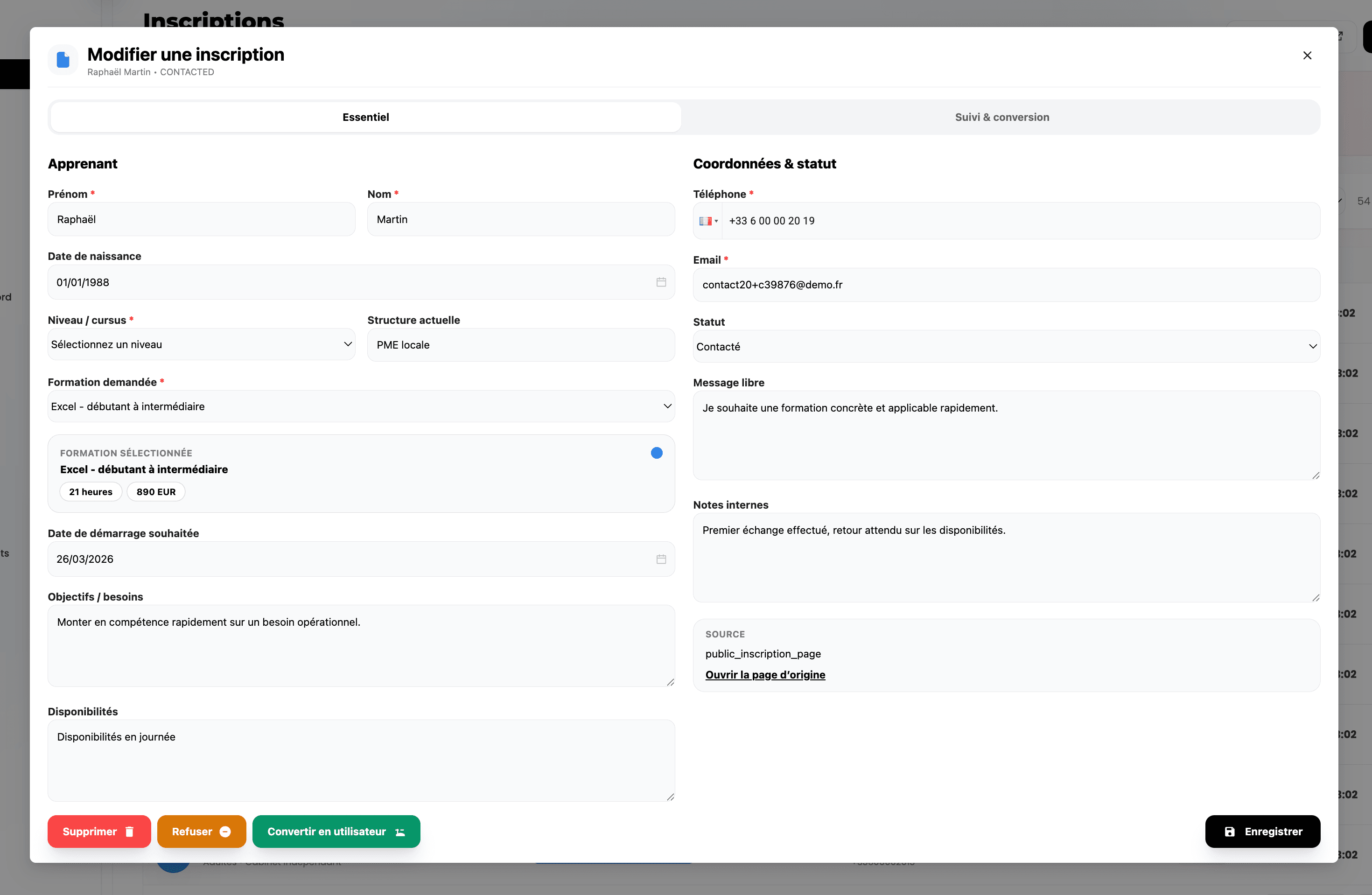This screenshot has width=1372, height=895.
Task: Switch to the Suivi & conversion tab
Action: click(x=1002, y=117)
